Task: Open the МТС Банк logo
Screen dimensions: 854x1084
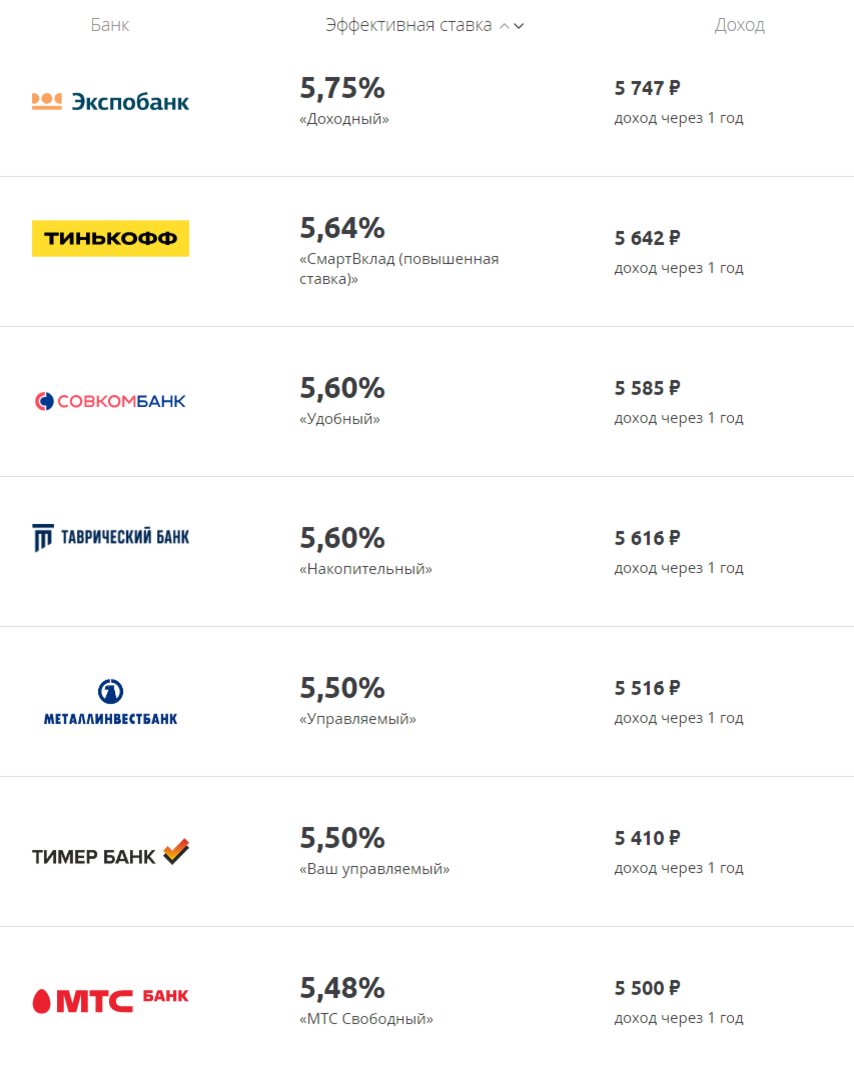Action: tap(111, 1000)
